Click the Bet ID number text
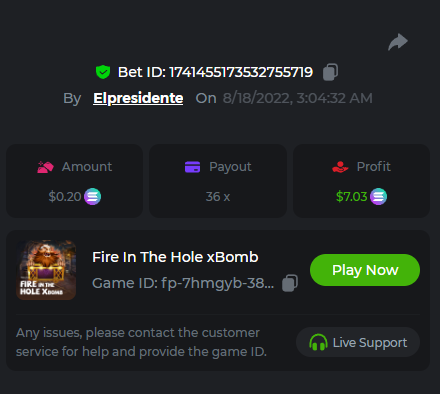440x394 pixels. [241, 72]
